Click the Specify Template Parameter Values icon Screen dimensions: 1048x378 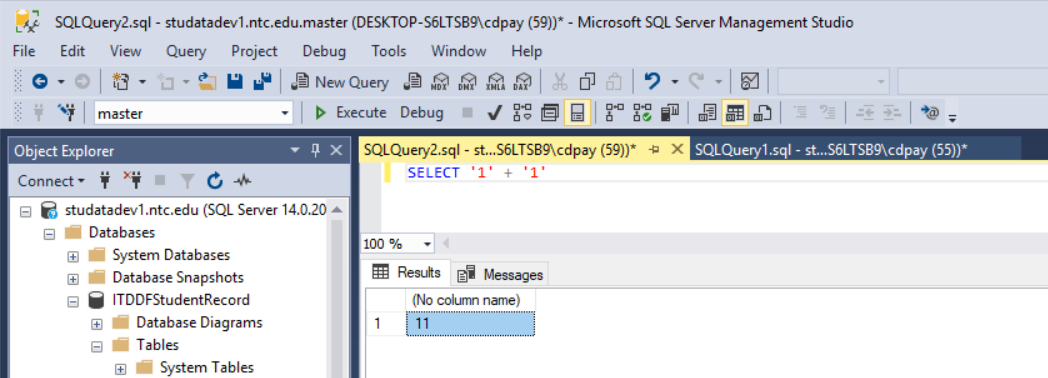pos(930,113)
